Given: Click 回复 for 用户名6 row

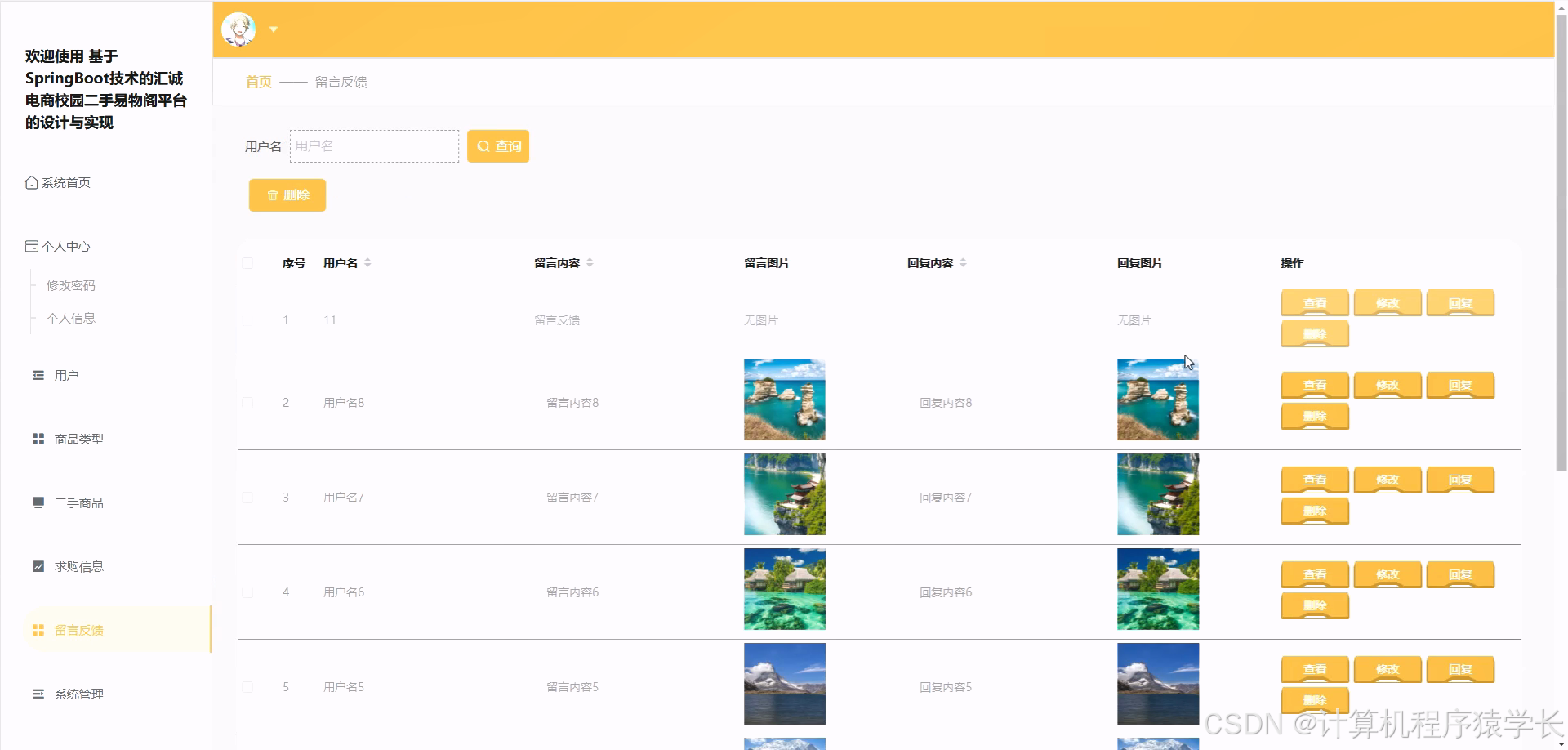Looking at the screenshot, I should point(1460,574).
